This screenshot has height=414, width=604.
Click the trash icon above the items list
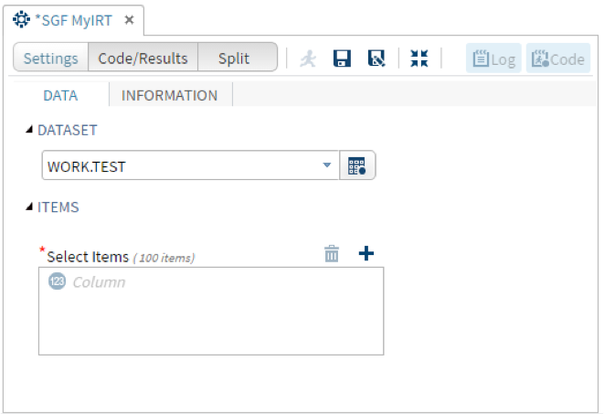331,254
